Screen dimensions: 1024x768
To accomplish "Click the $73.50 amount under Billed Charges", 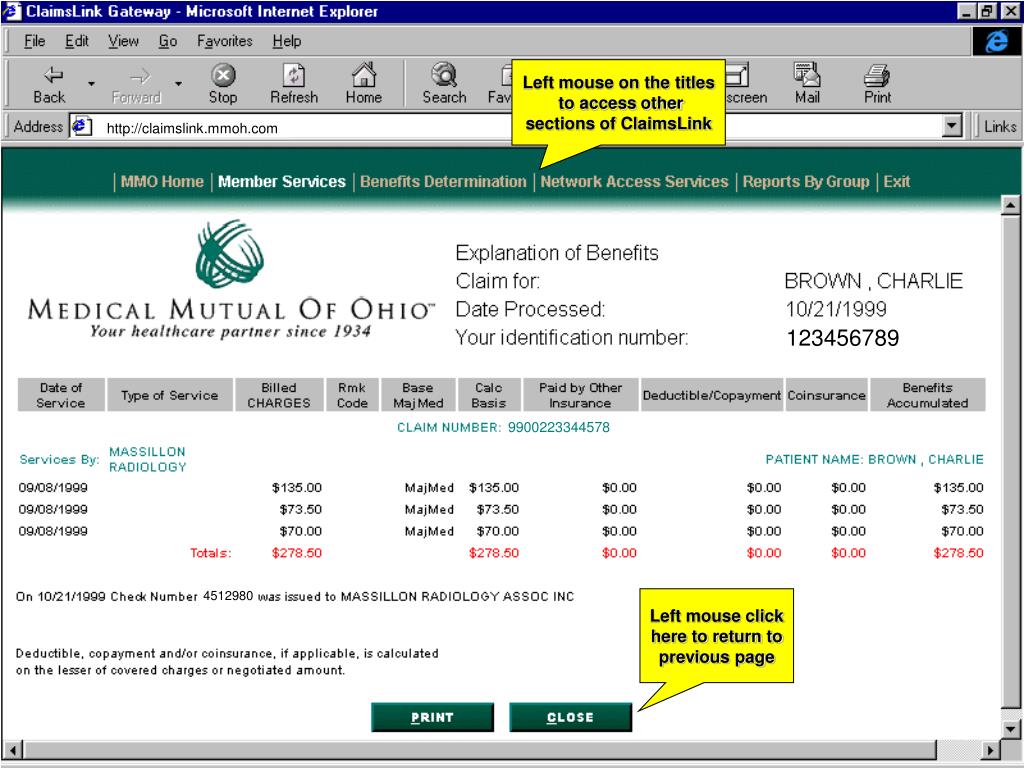I will click(x=300, y=509).
